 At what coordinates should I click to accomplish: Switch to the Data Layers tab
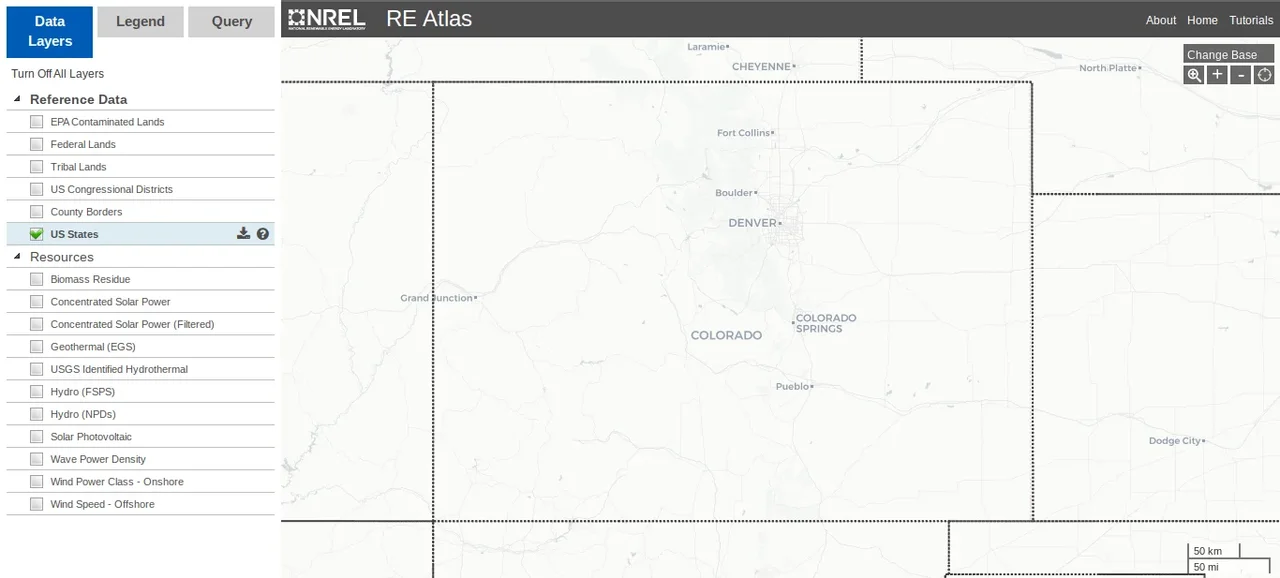pyautogui.click(x=50, y=32)
